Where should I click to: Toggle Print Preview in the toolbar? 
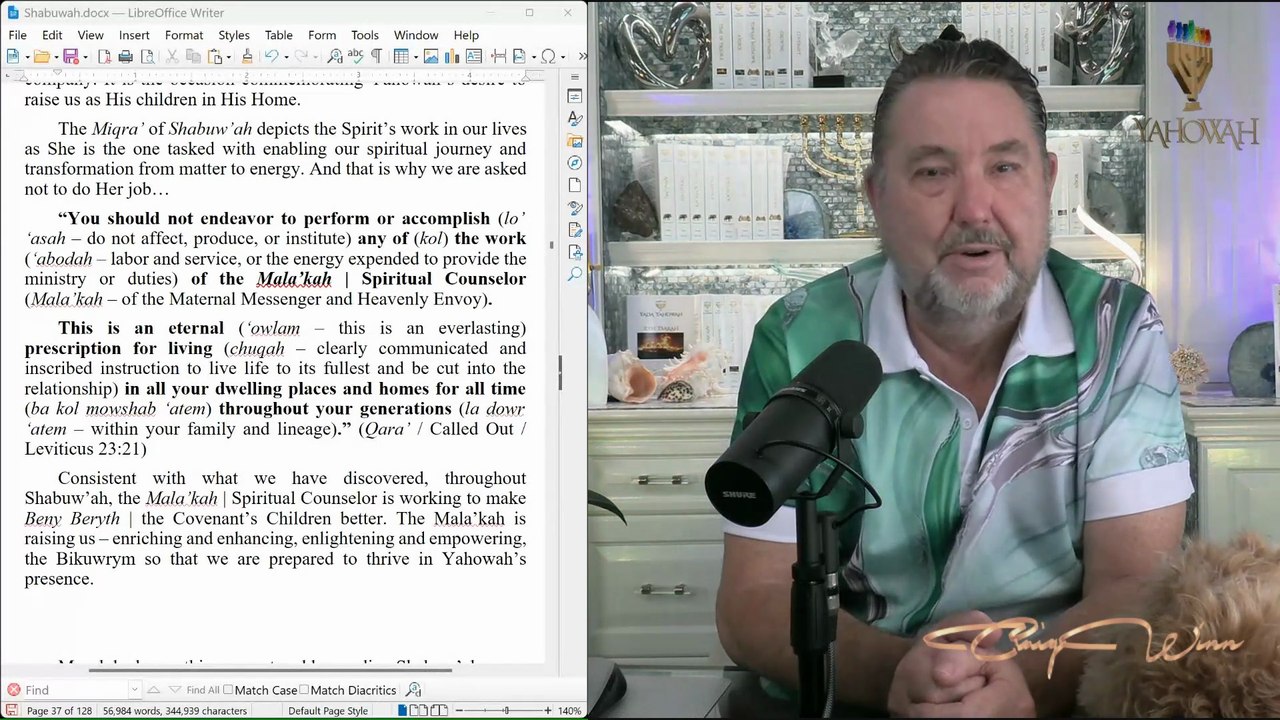(147, 56)
